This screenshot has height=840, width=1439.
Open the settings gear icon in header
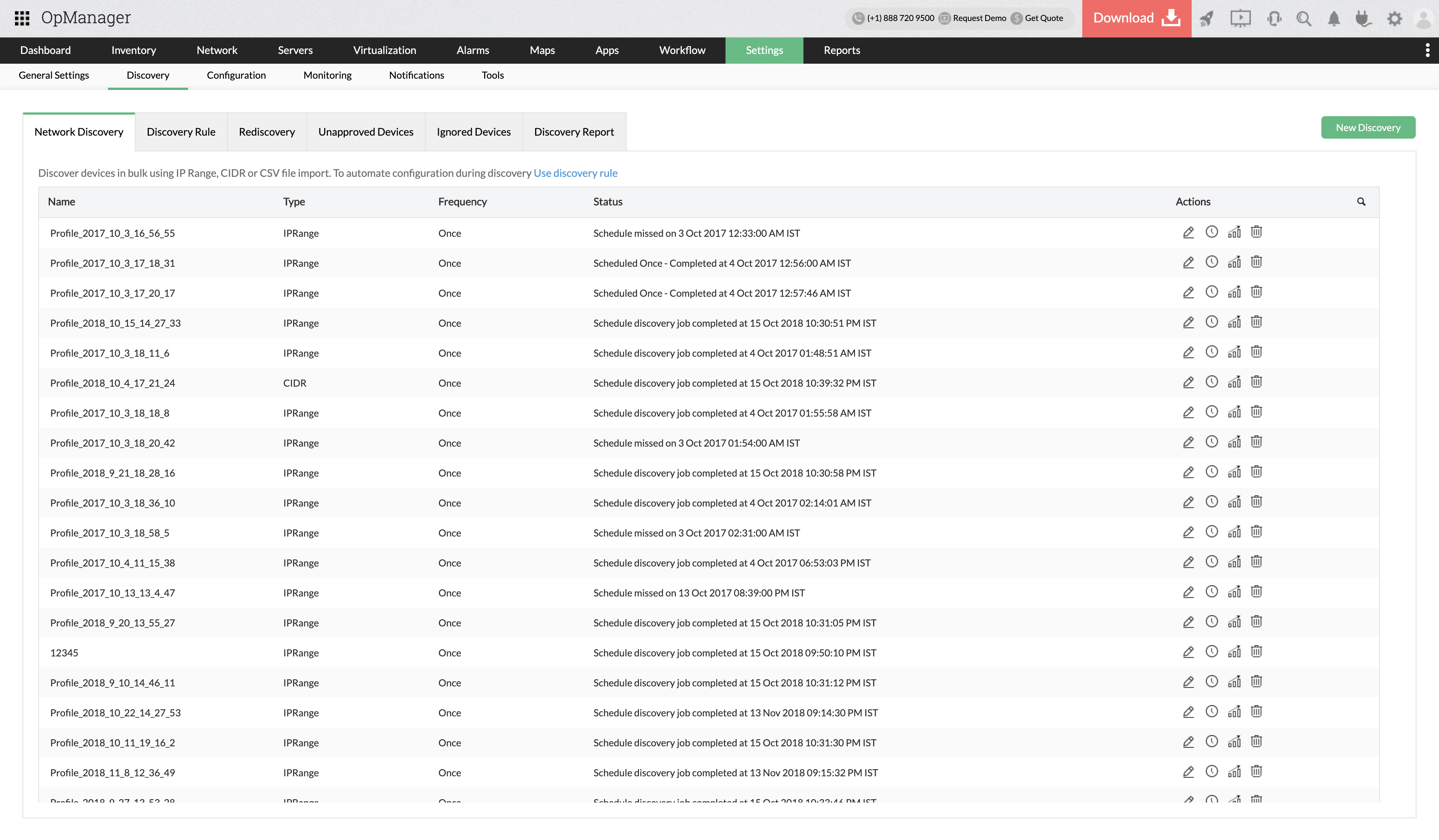tap(1394, 19)
